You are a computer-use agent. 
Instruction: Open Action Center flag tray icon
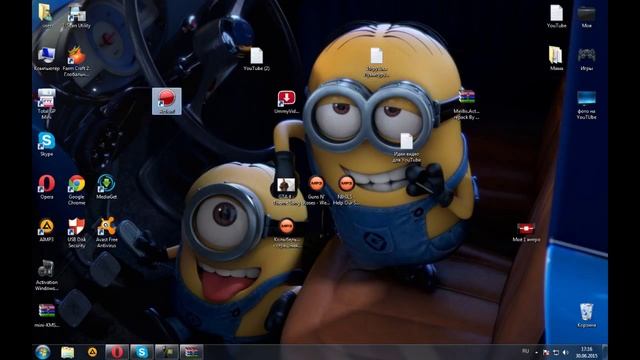[546, 352]
